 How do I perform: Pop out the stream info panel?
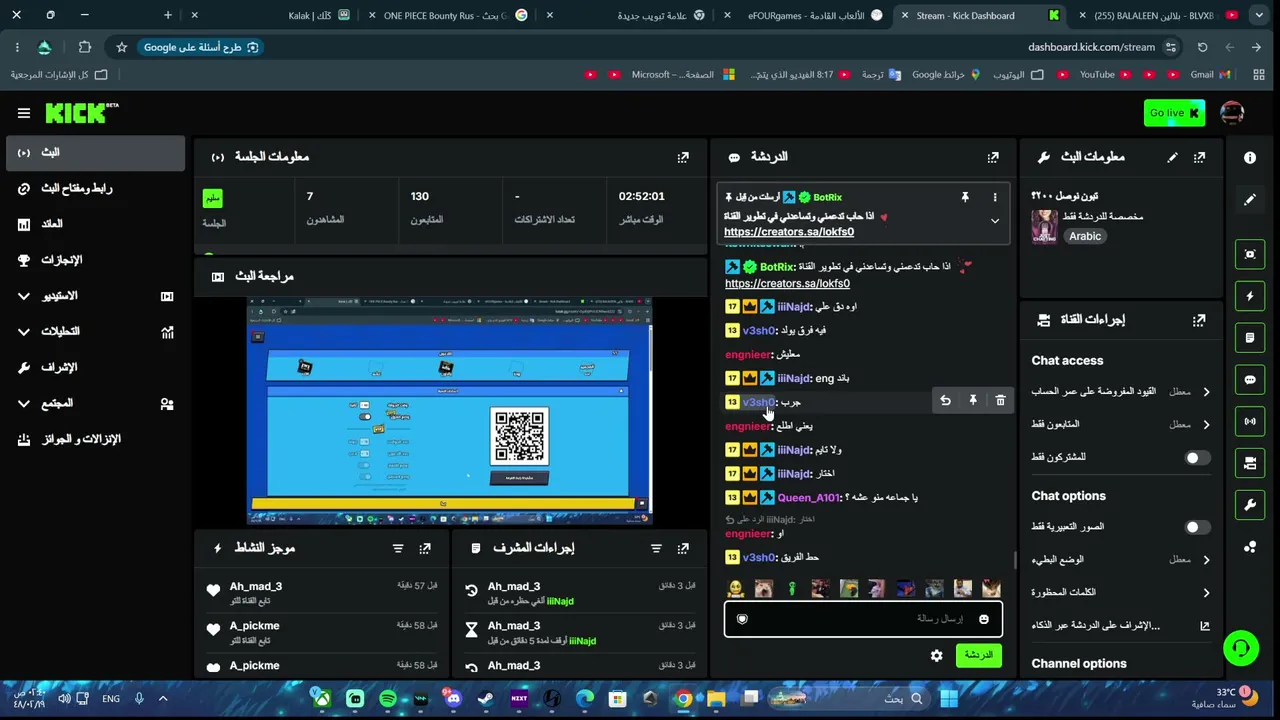[x=1199, y=157]
